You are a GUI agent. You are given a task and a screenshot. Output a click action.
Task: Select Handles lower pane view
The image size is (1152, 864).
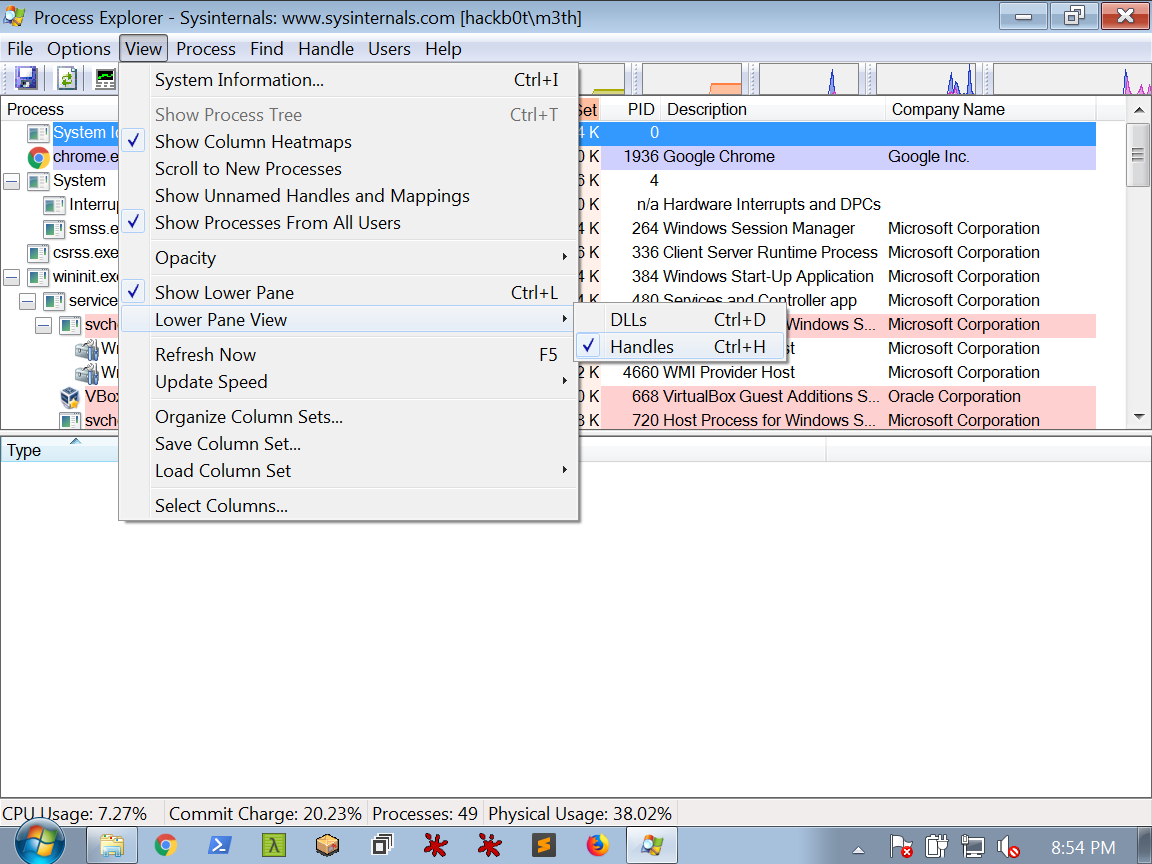(x=680, y=347)
